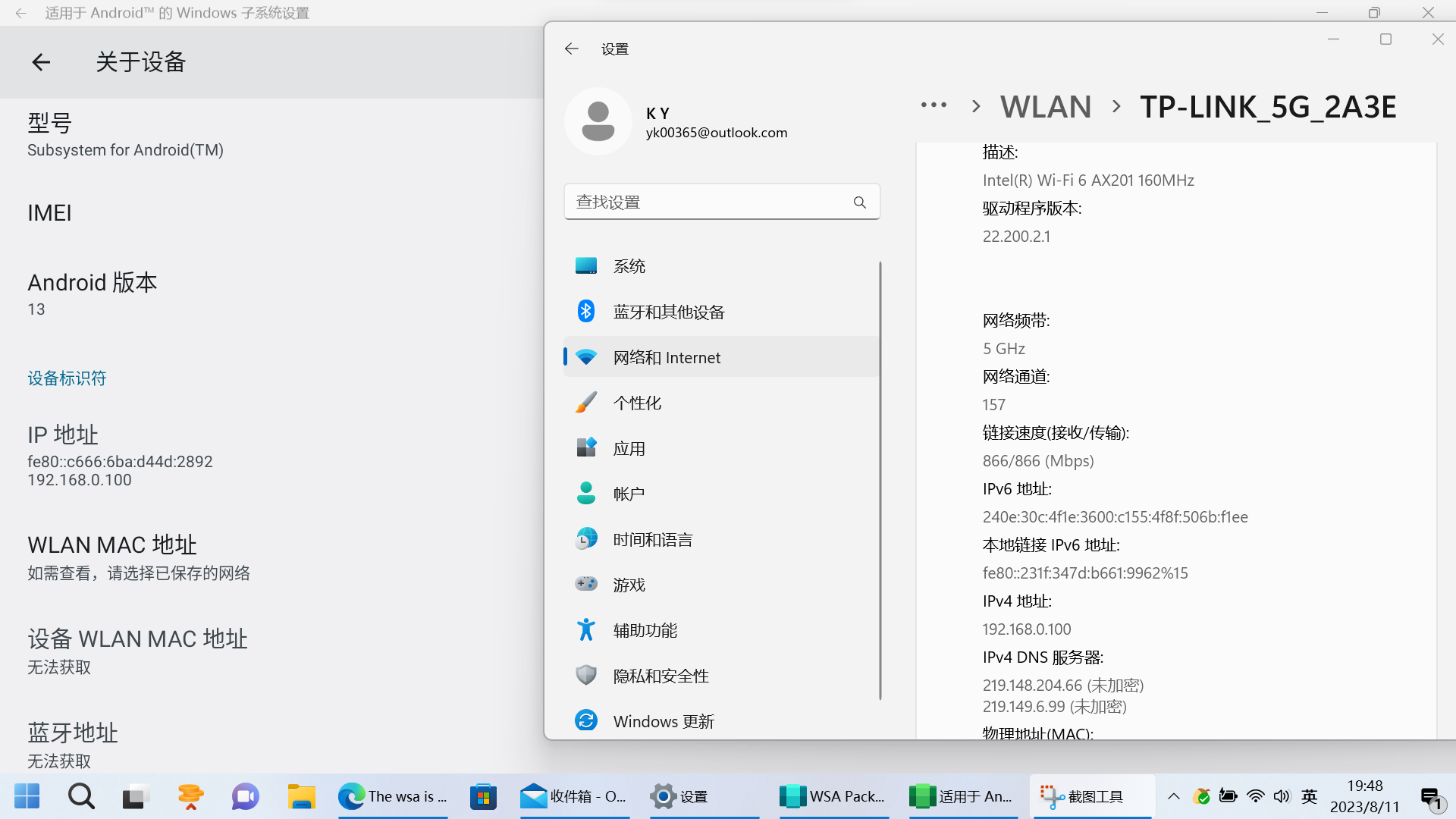Click the volume speaker tray icon

tap(1282, 796)
